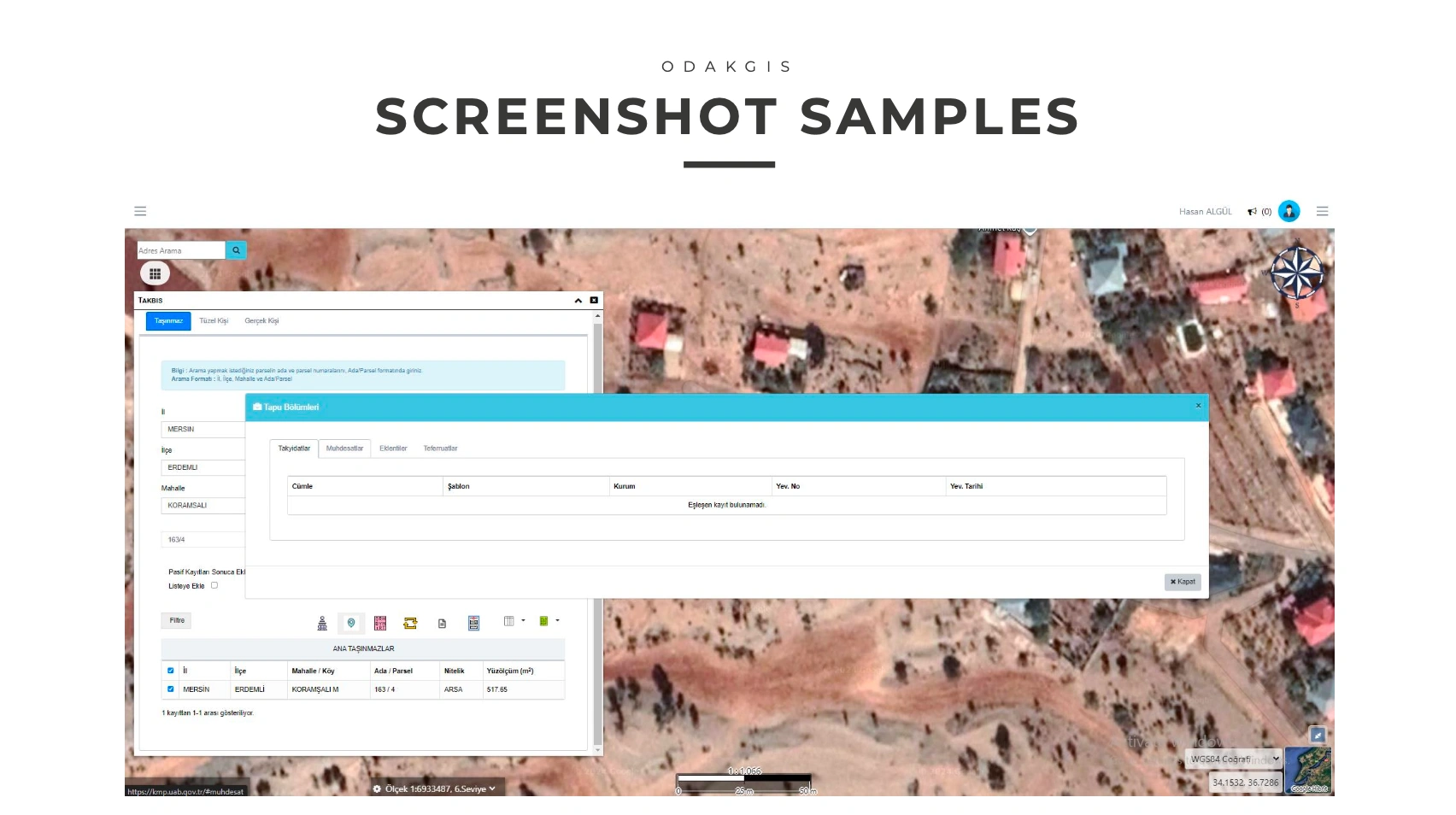This screenshot has width=1456, height=815.
Task: Click the yellow swap arrows icon
Action: [410, 623]
